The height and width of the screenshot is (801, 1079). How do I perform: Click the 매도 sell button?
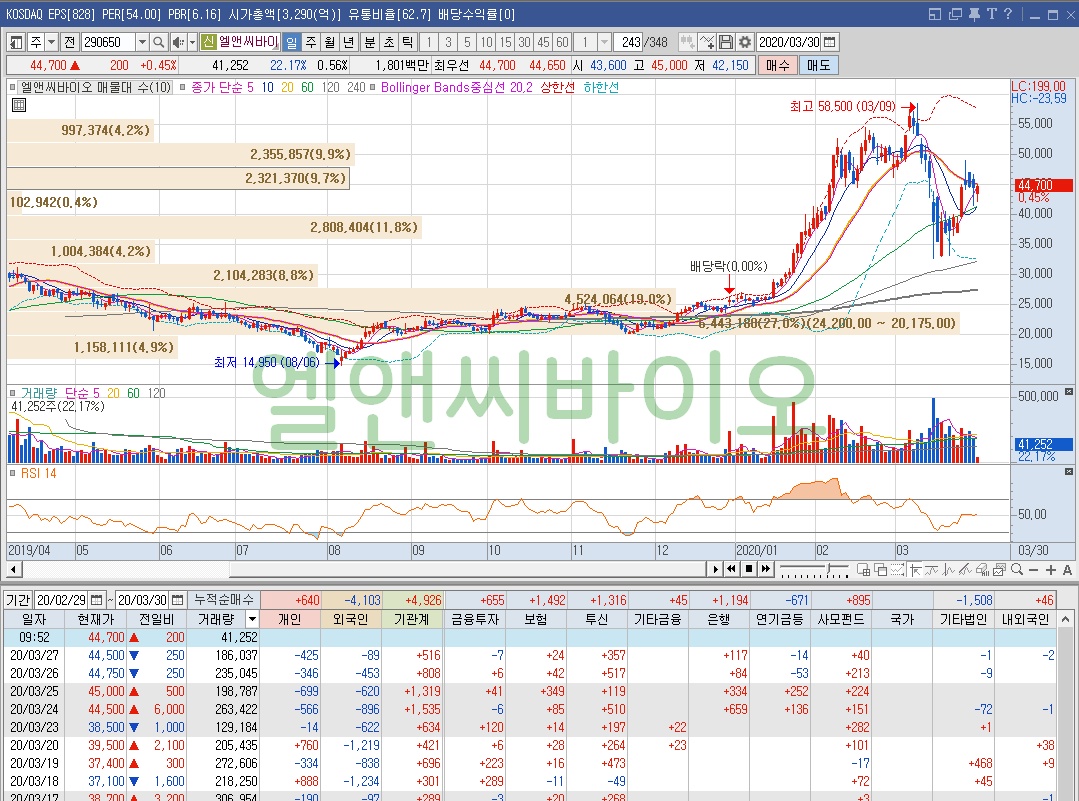click(818, 65)
